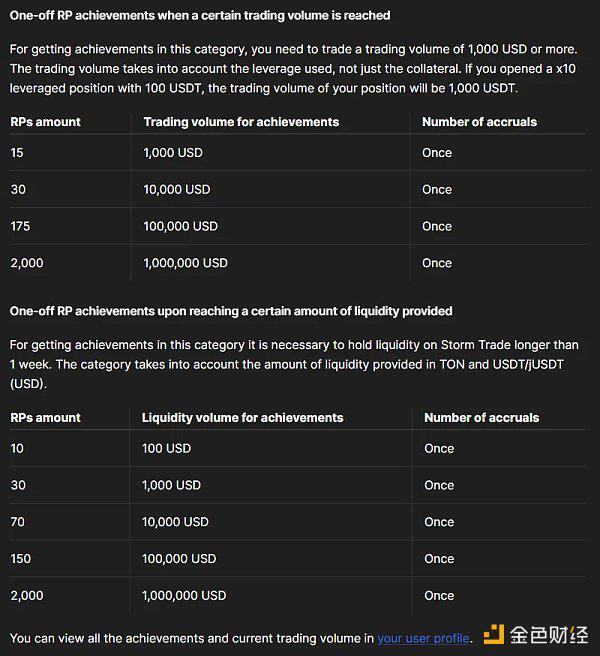Click the liquidity provided achievements heading

pyautogui.click(x=231, y=311)
